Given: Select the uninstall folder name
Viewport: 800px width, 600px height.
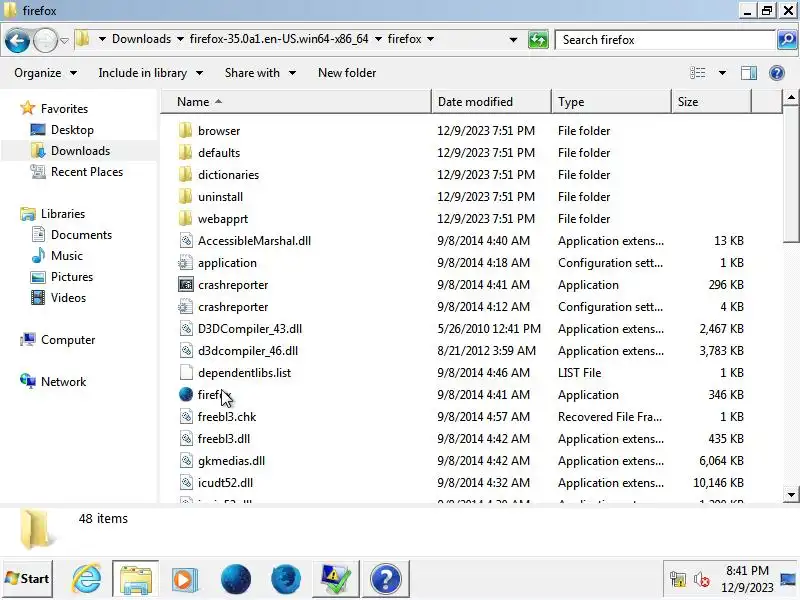Looking at the screenshot, I should [220, 196].
